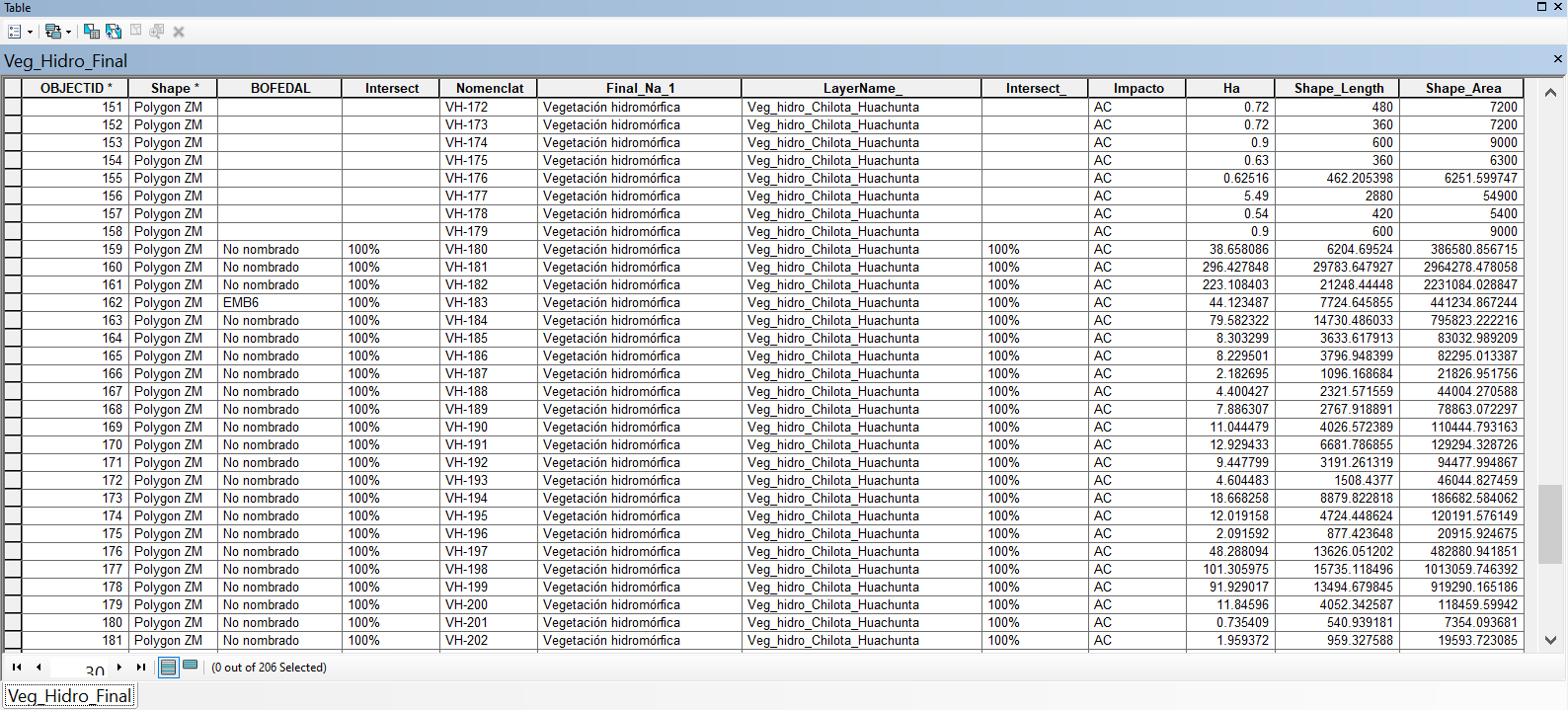Jump to the last record in the table
Image resolution: width=1568 pixels, height=710 pixels.
(141, 668)
